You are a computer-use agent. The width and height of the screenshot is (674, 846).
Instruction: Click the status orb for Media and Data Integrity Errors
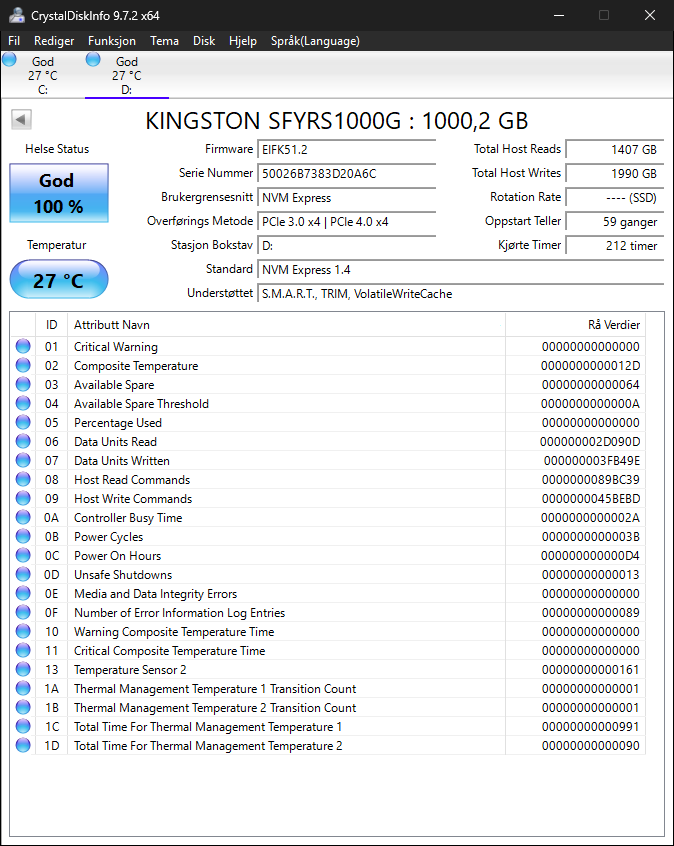pyautogui.click(x=23, y=593)
